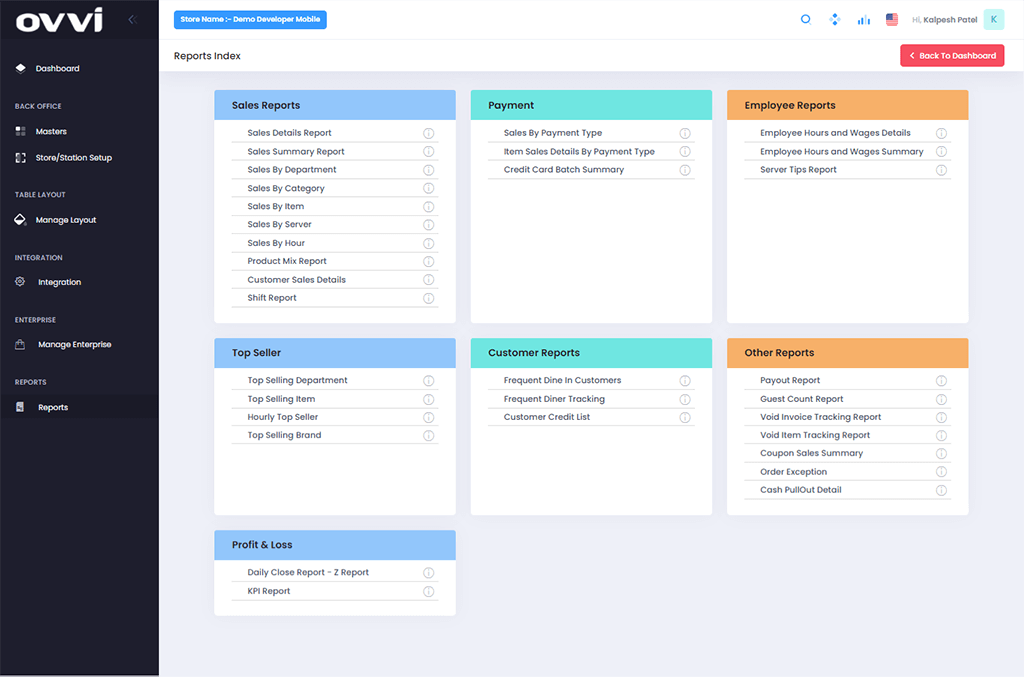Click the Reports document icon in sidebar
This screenshot has width=1024, height=677.
(x=20, y=407)
